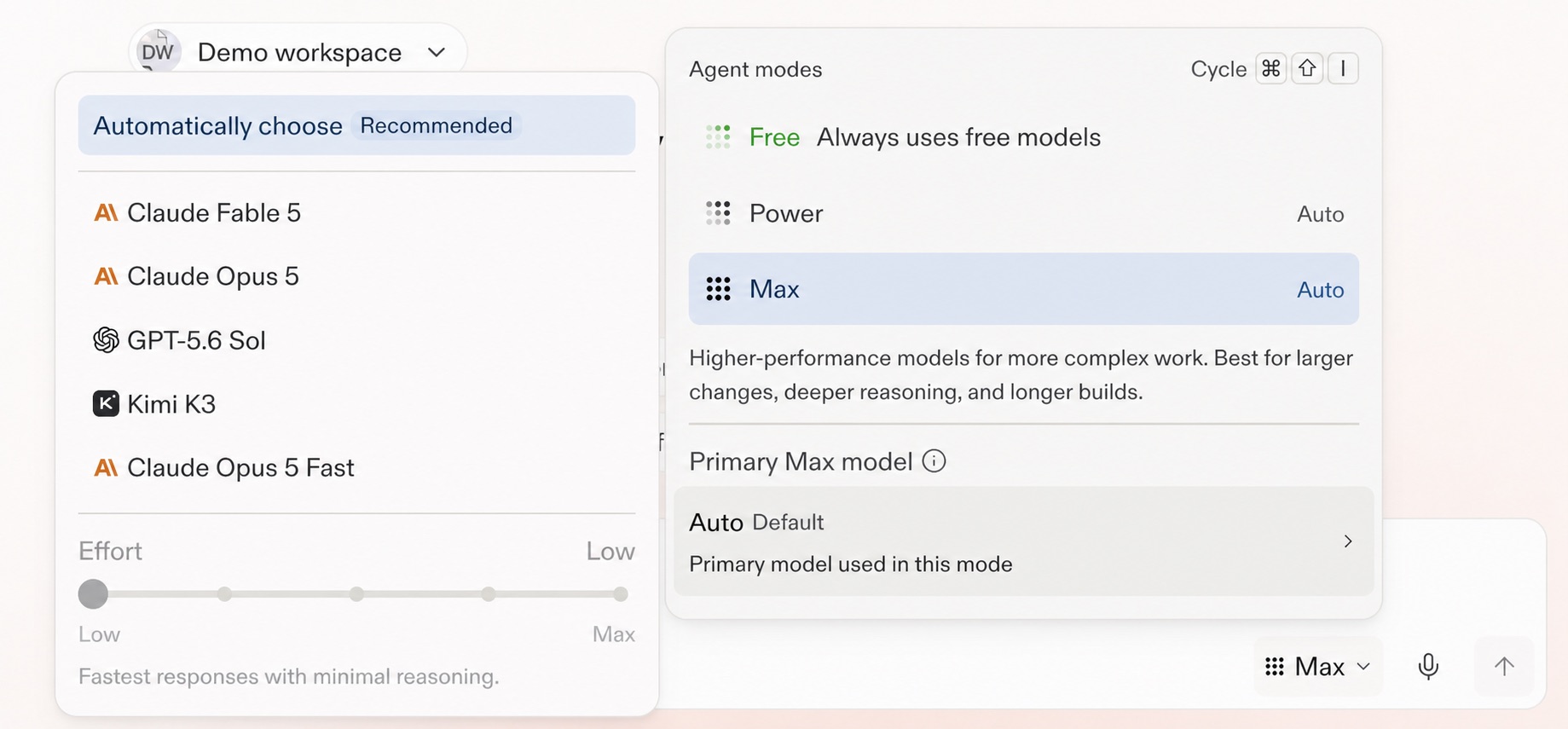Select Claude Opus 5 Fast model

coord(356,467)
